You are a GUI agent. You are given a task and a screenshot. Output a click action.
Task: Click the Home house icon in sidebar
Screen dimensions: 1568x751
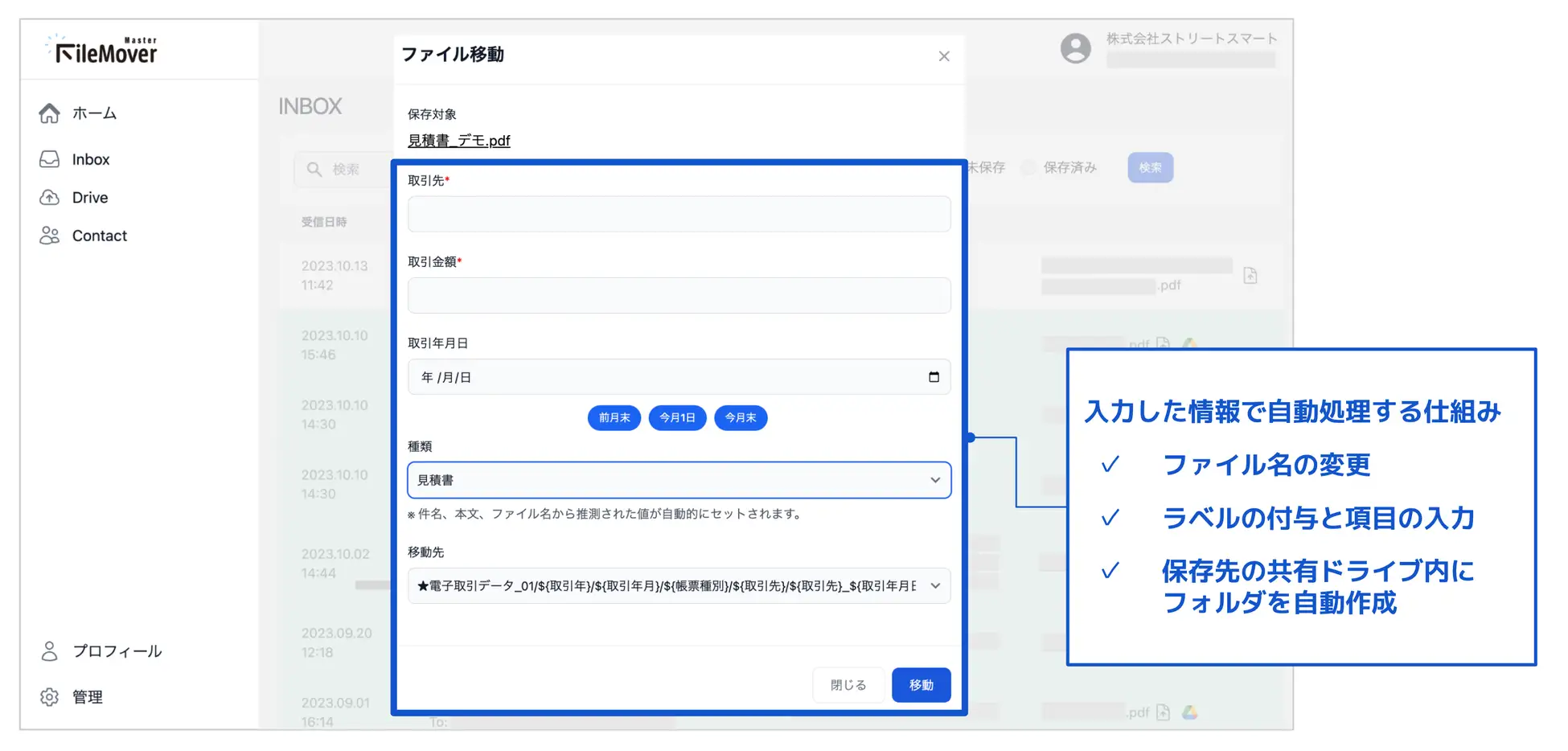pyautogui.click(x=49, y=113)
